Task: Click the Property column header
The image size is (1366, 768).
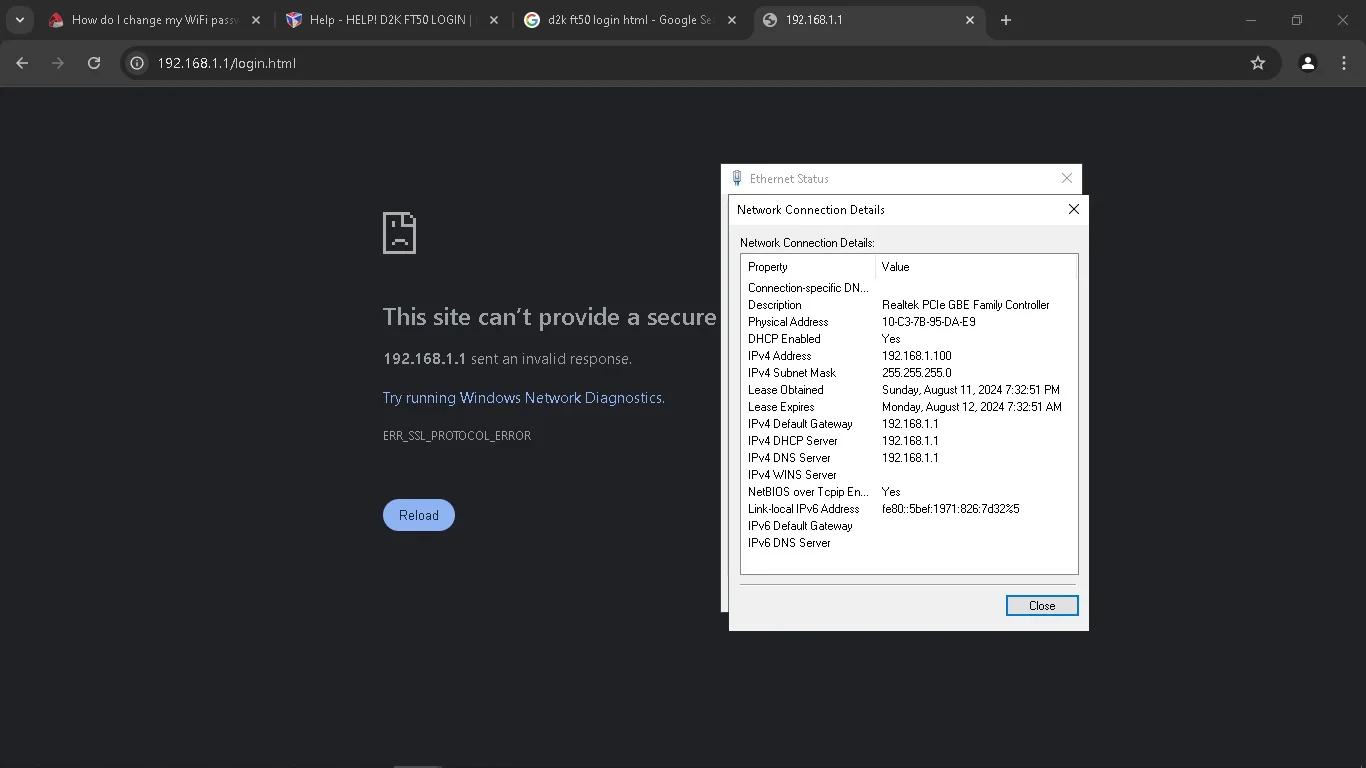Action: (x=808, y=267)
